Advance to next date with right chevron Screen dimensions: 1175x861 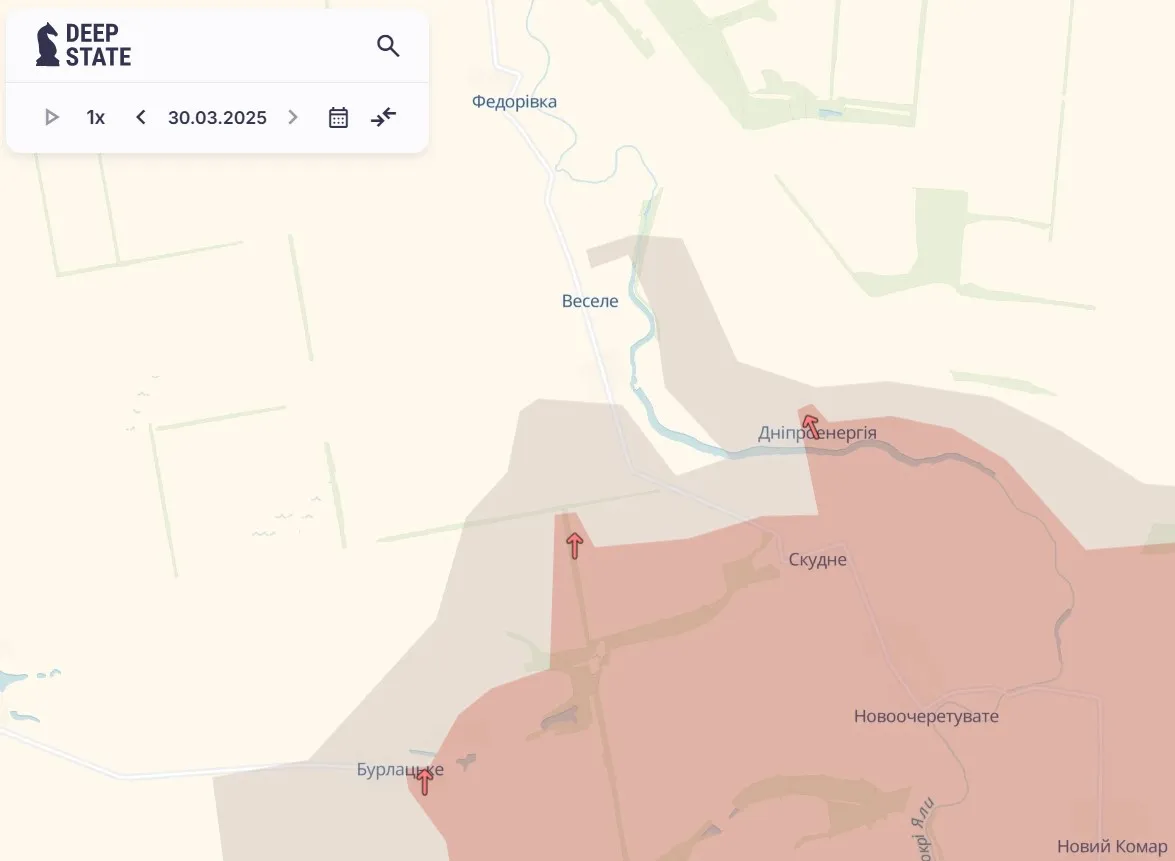coord(293,118)
